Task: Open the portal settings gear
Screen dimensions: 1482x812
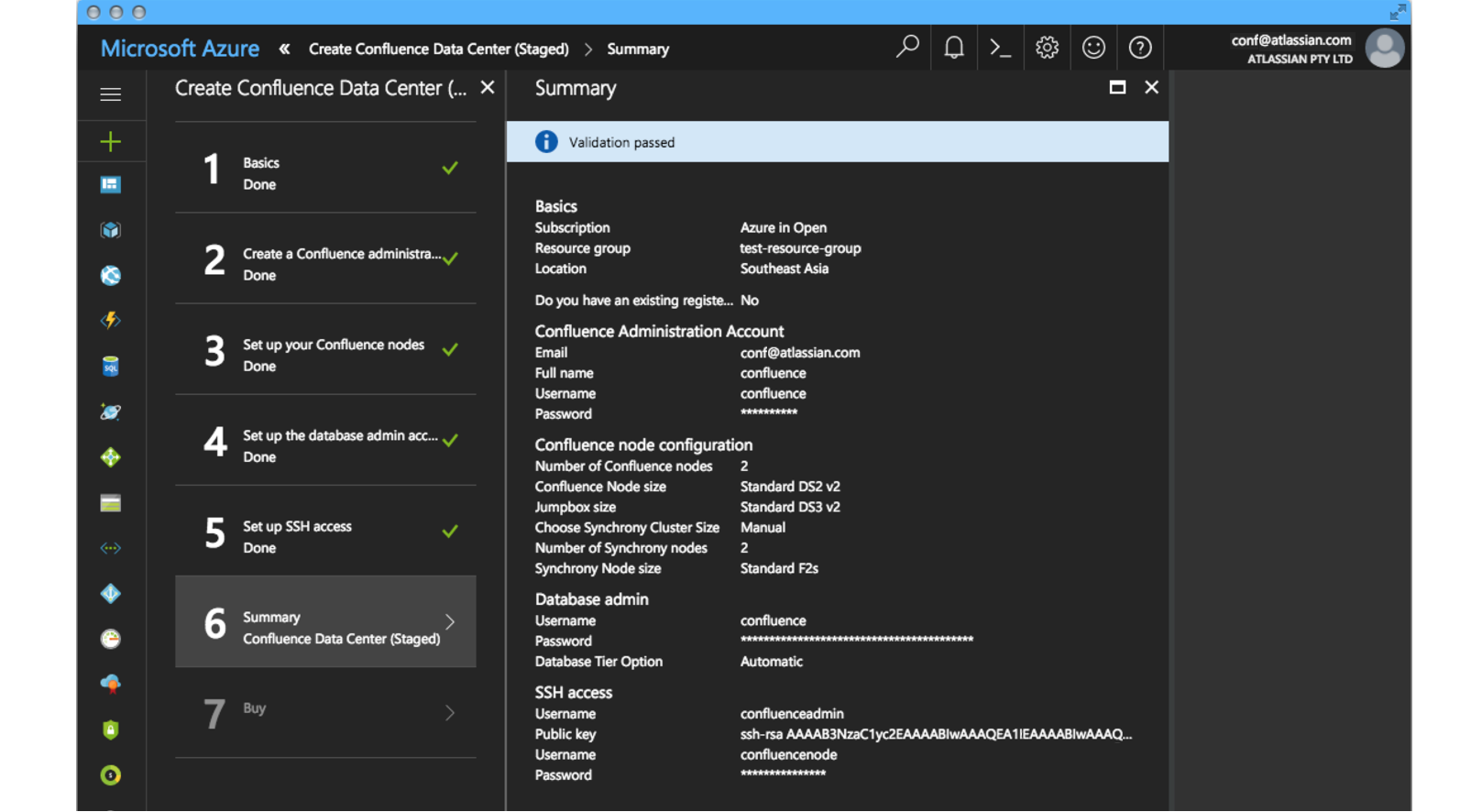Action: (1047, 47)
